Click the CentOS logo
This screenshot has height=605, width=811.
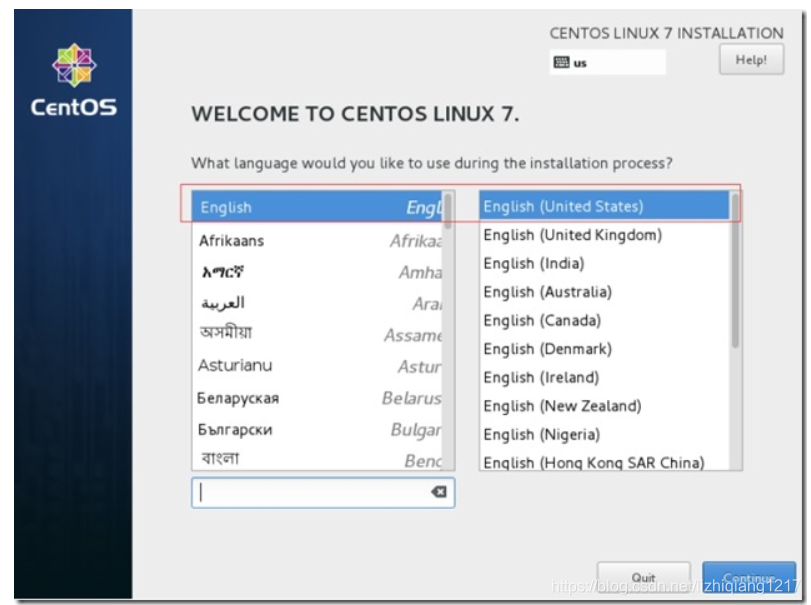tap(73, 80)
